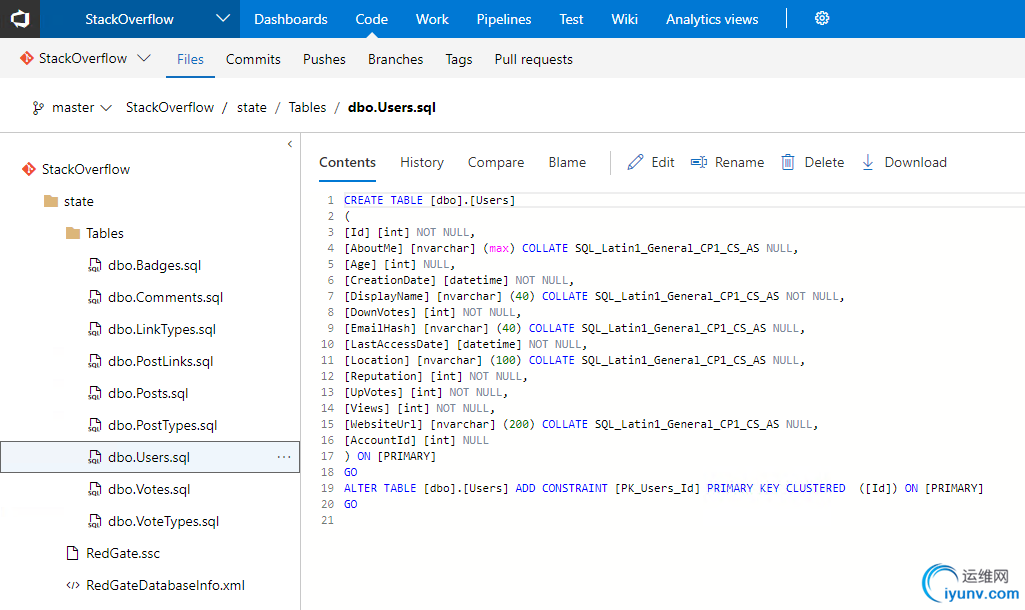Open dbo.Votes.sql in the tree
Image resolution: width=1025 pixels, height=610 pixels.
tap(150, 489)
